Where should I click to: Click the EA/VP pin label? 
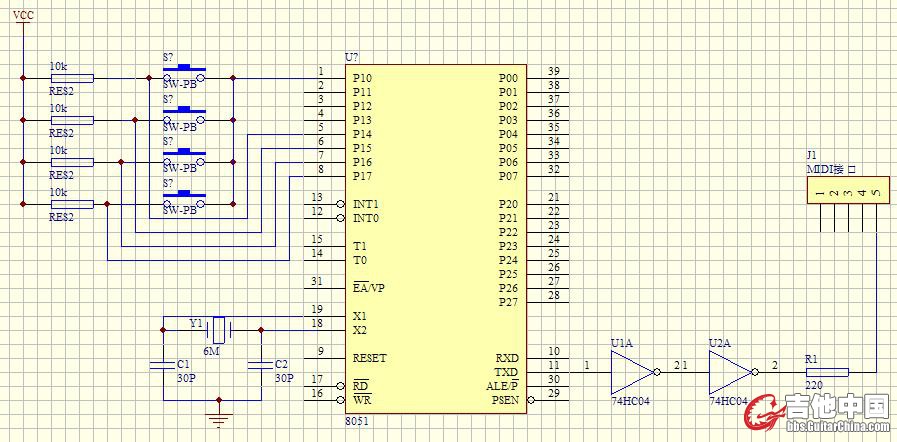pos(368,288)
